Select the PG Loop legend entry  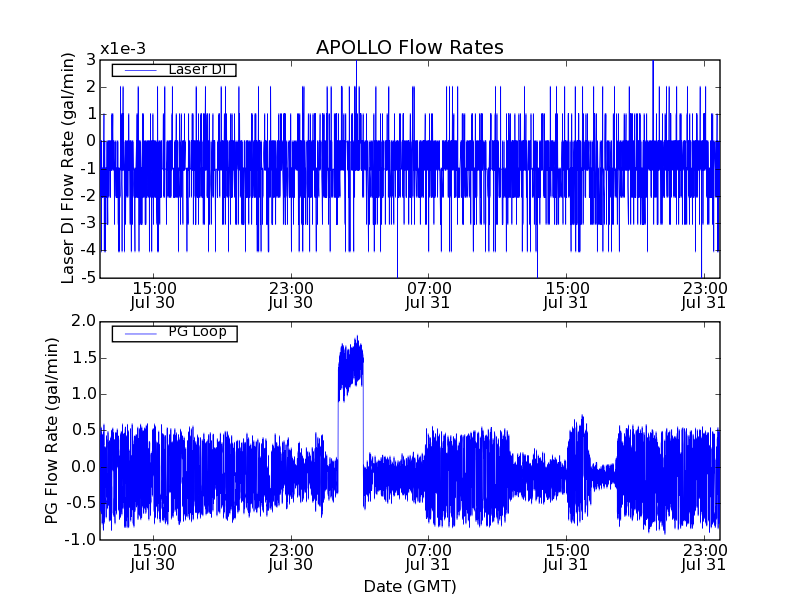174,333
